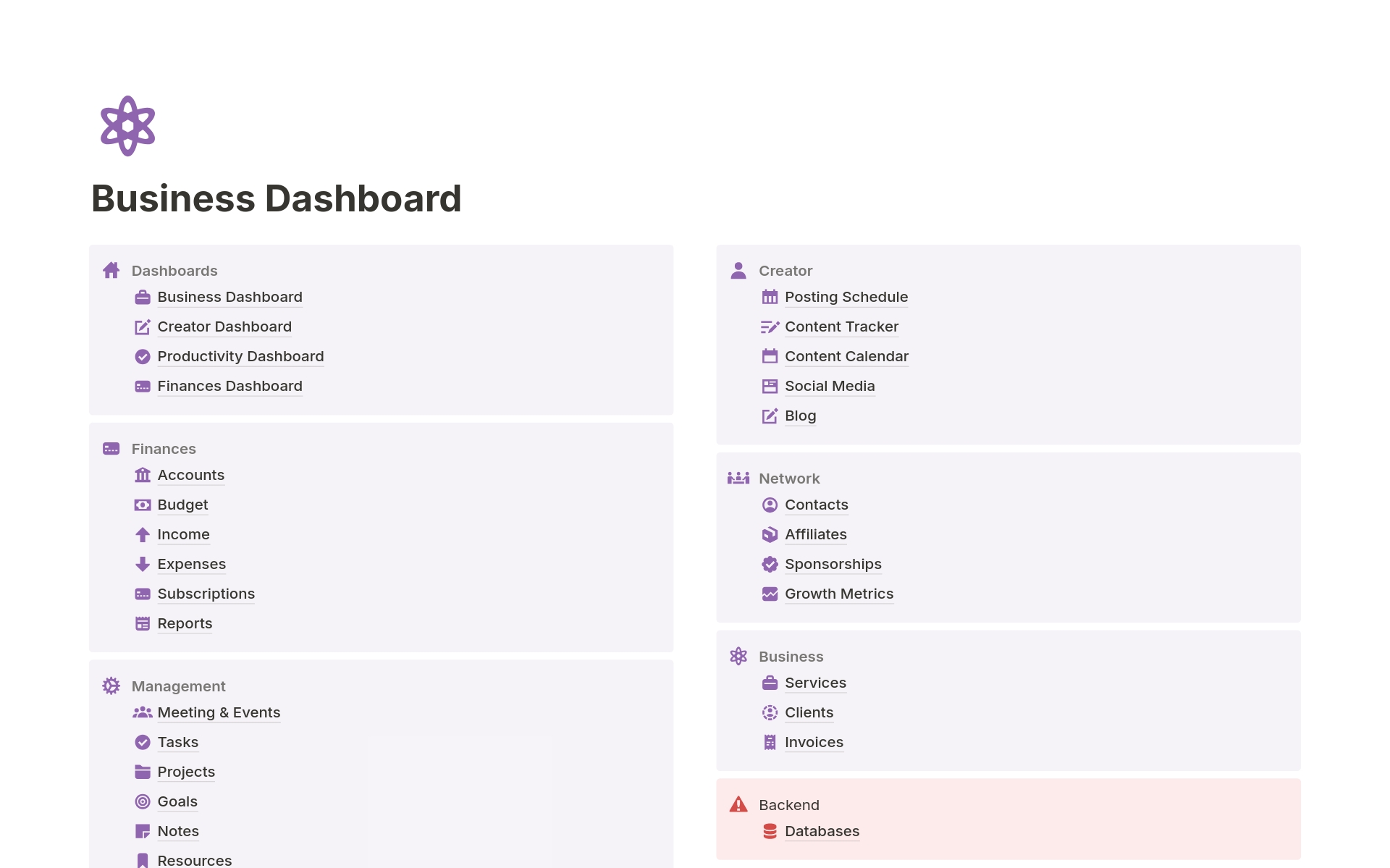1390x868 pixels.
Task: Click the gear icon beside Management
Action: pyautogui.click(x=111, y=686)
